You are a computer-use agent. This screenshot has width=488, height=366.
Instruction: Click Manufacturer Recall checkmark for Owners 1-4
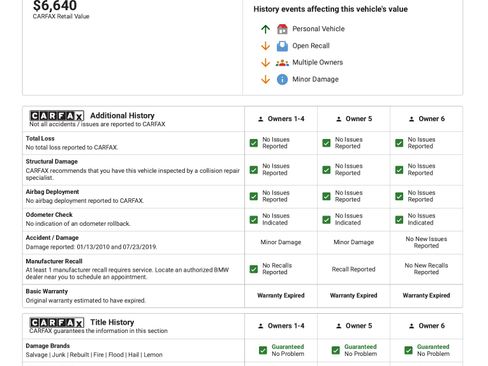click(254, 269)
